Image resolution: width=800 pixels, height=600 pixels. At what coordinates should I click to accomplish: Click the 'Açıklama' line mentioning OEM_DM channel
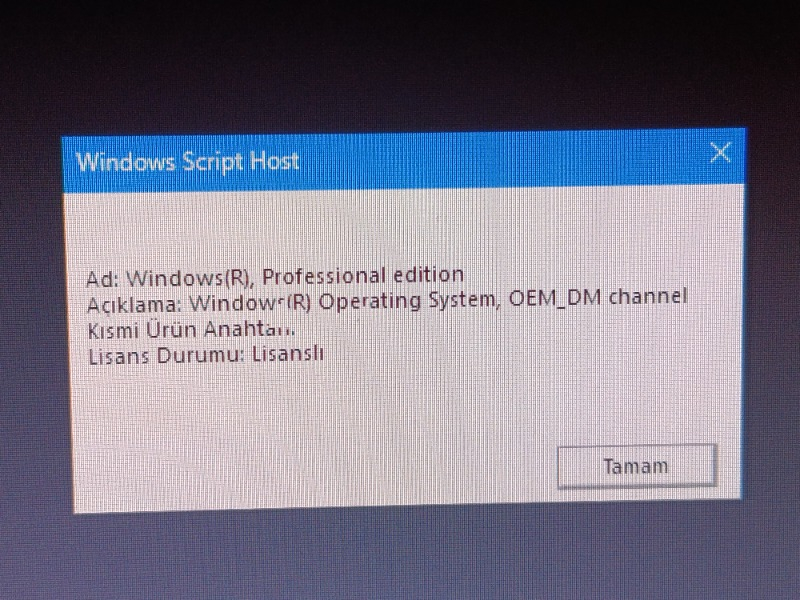tap(387, 301)
